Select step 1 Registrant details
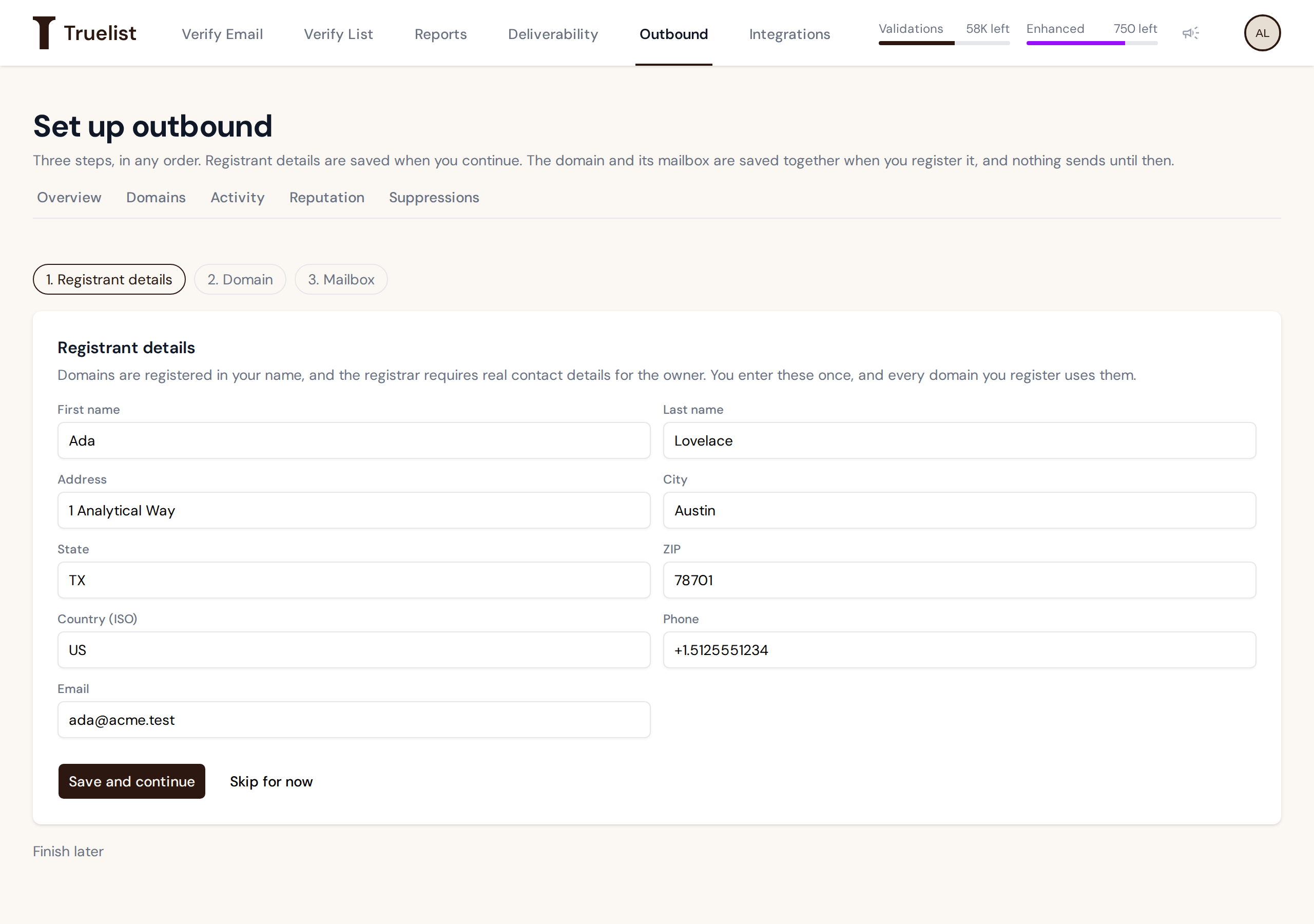This screenshot has height=924, width=1314. (x=109, y=279)
